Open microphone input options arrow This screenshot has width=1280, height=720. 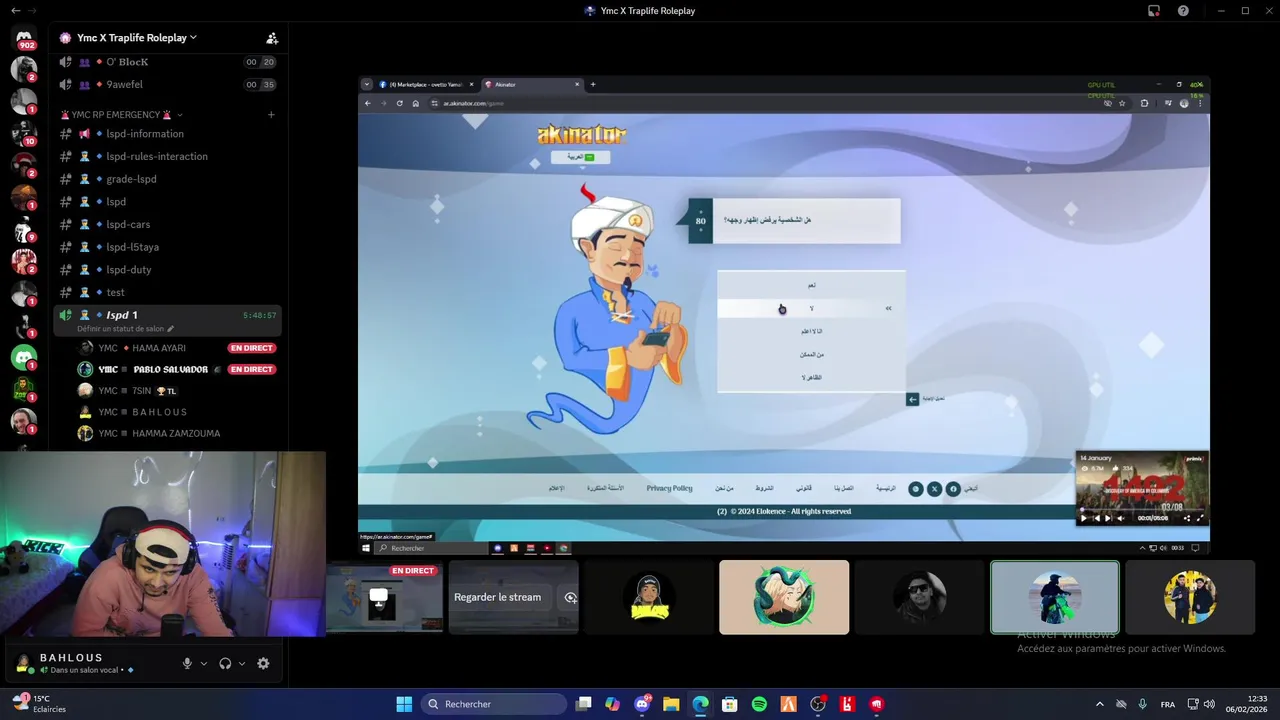coord(204,663)
